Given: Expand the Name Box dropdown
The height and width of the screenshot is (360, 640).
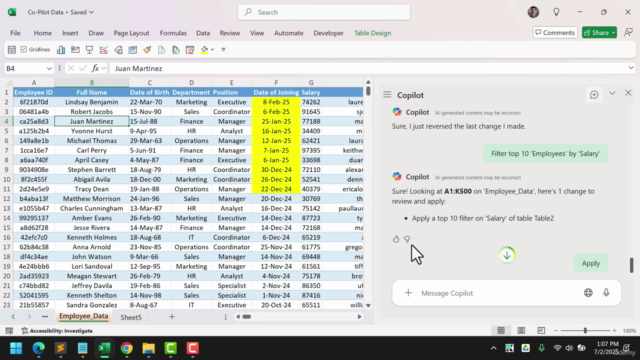Looking at the screenshot, I should click(49, 69).
